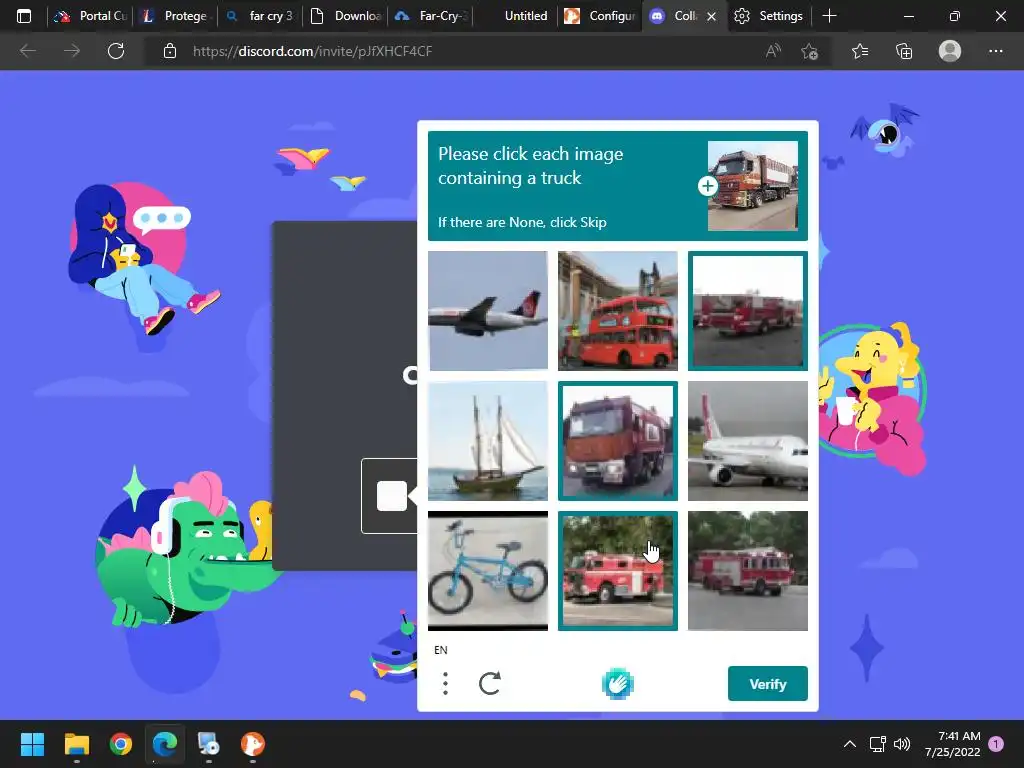Open volume control in tray

coord(902,744)
